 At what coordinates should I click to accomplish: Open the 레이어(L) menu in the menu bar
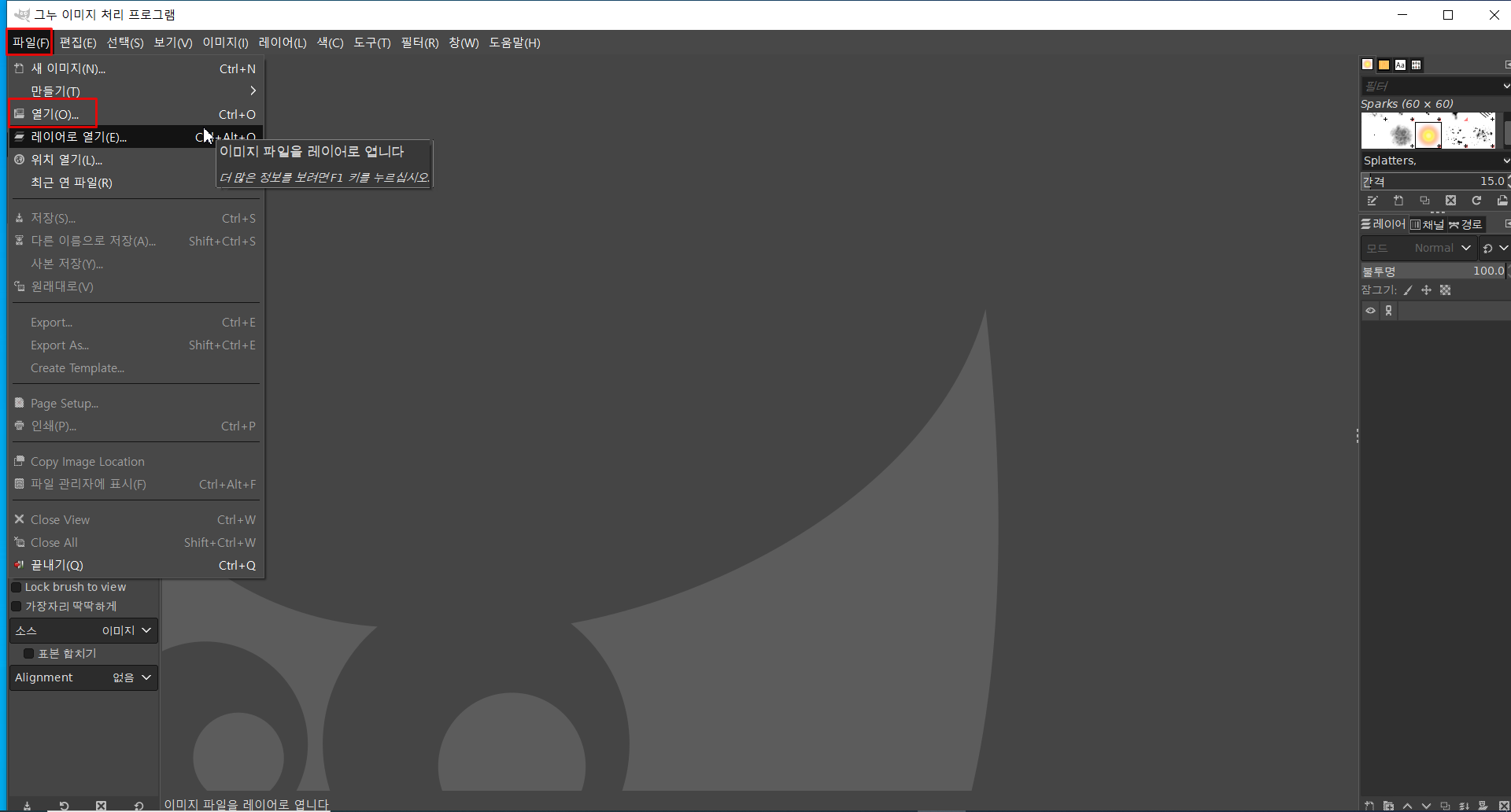click(283, 42)
